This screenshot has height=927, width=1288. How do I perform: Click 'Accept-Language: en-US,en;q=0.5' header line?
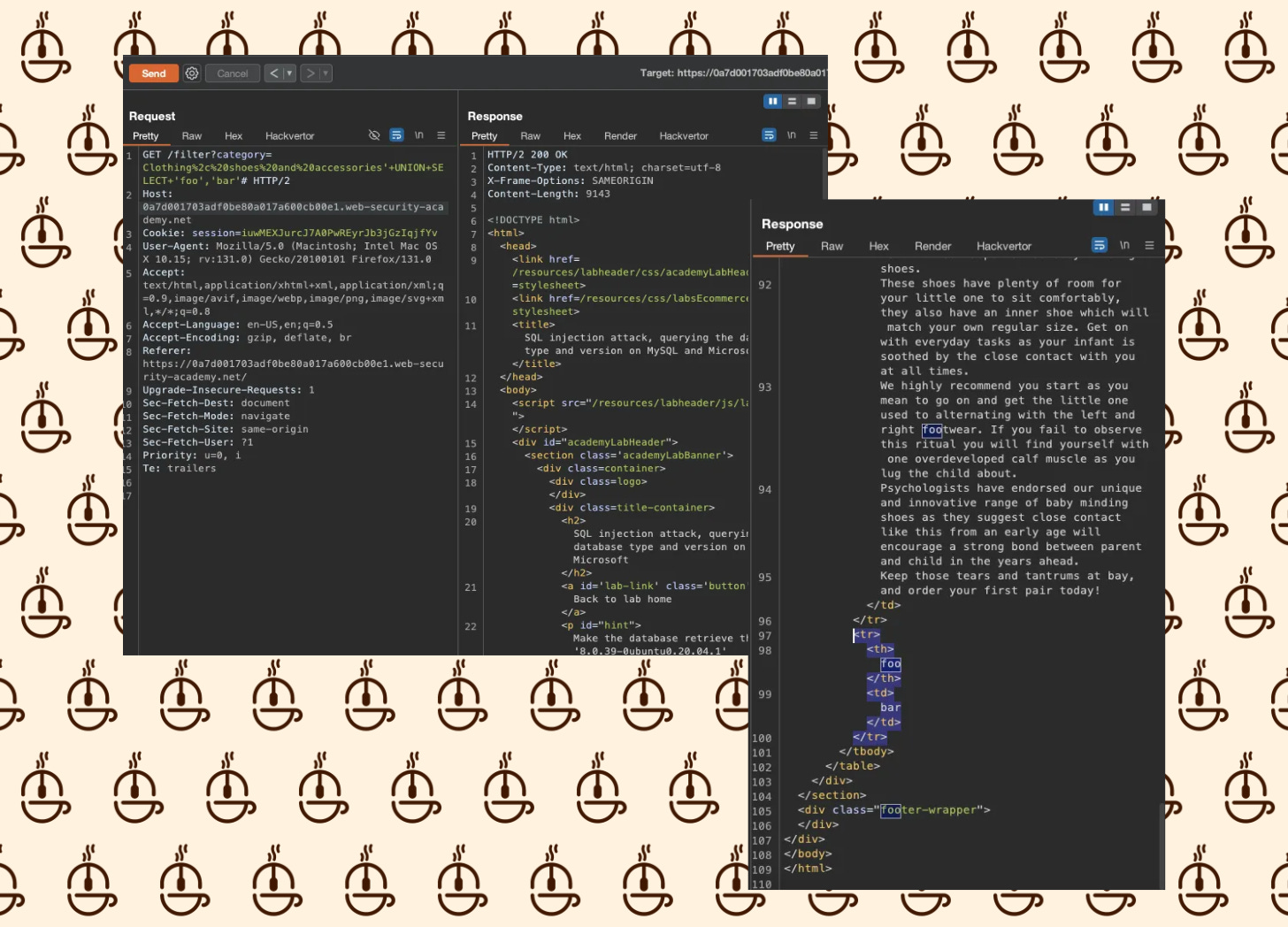coord(238,325)
